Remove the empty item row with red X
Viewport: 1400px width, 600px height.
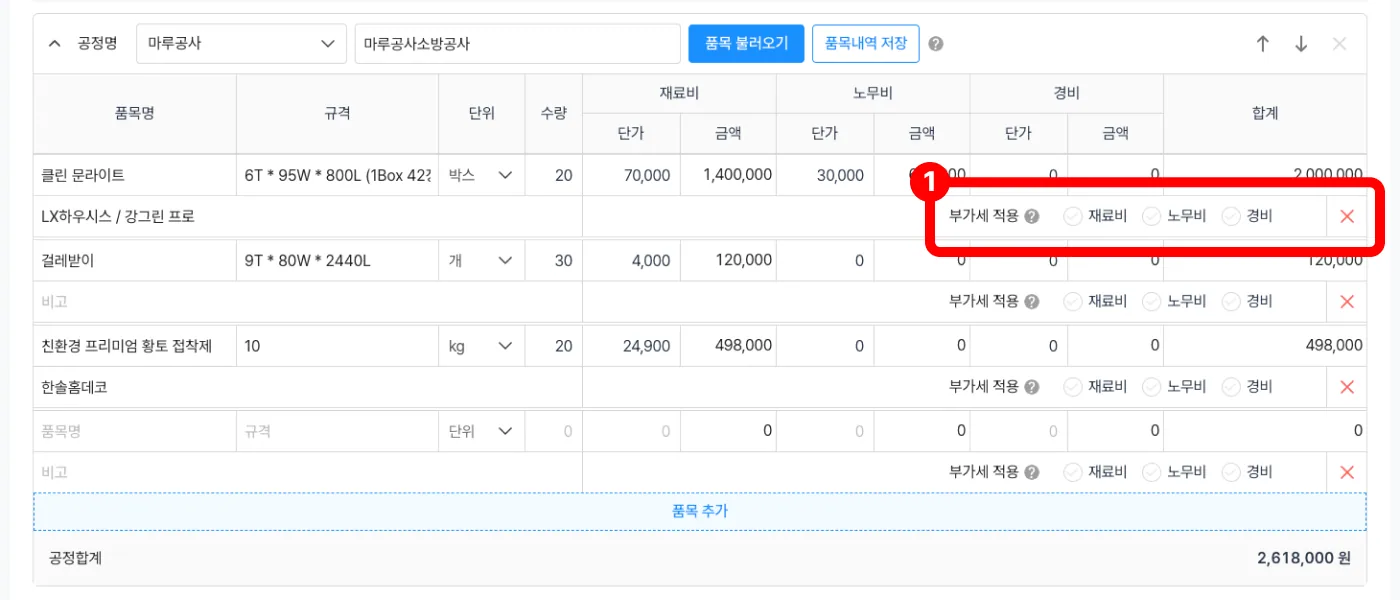point(1347,472)
